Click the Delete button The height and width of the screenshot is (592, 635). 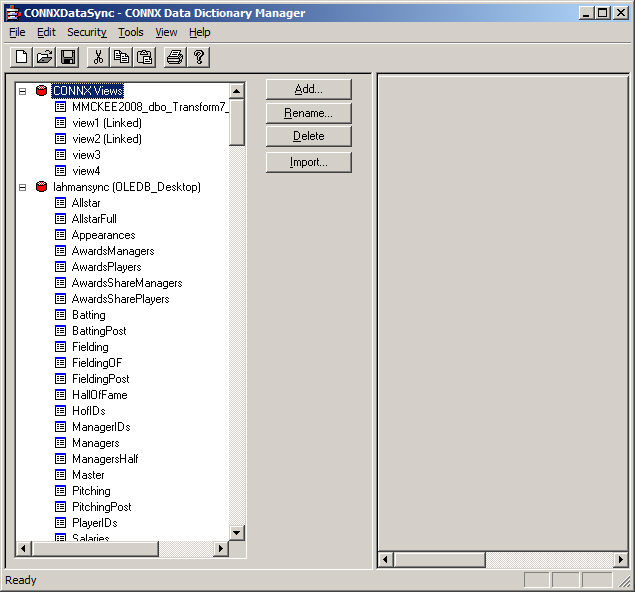click(309, 136)
